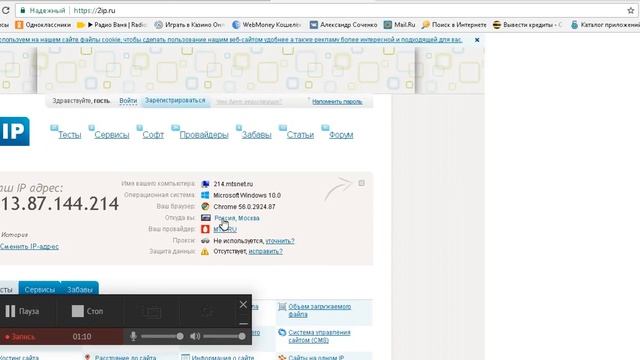Click the speaker icon in recorder
Image resolution: width=640 pixels, height=360 pixels.
(195, 336)
